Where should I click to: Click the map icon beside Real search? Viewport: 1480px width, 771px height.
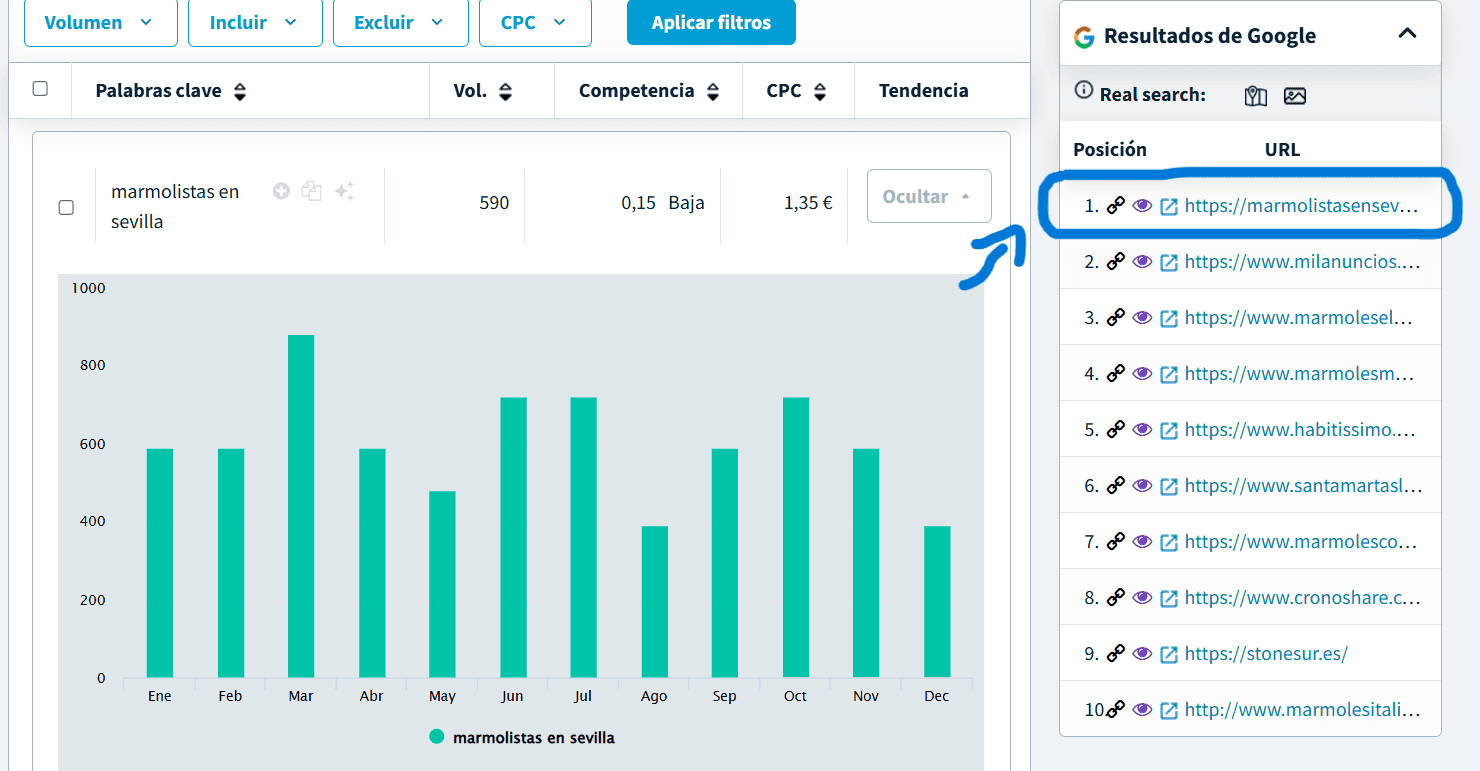(1256, 96)
